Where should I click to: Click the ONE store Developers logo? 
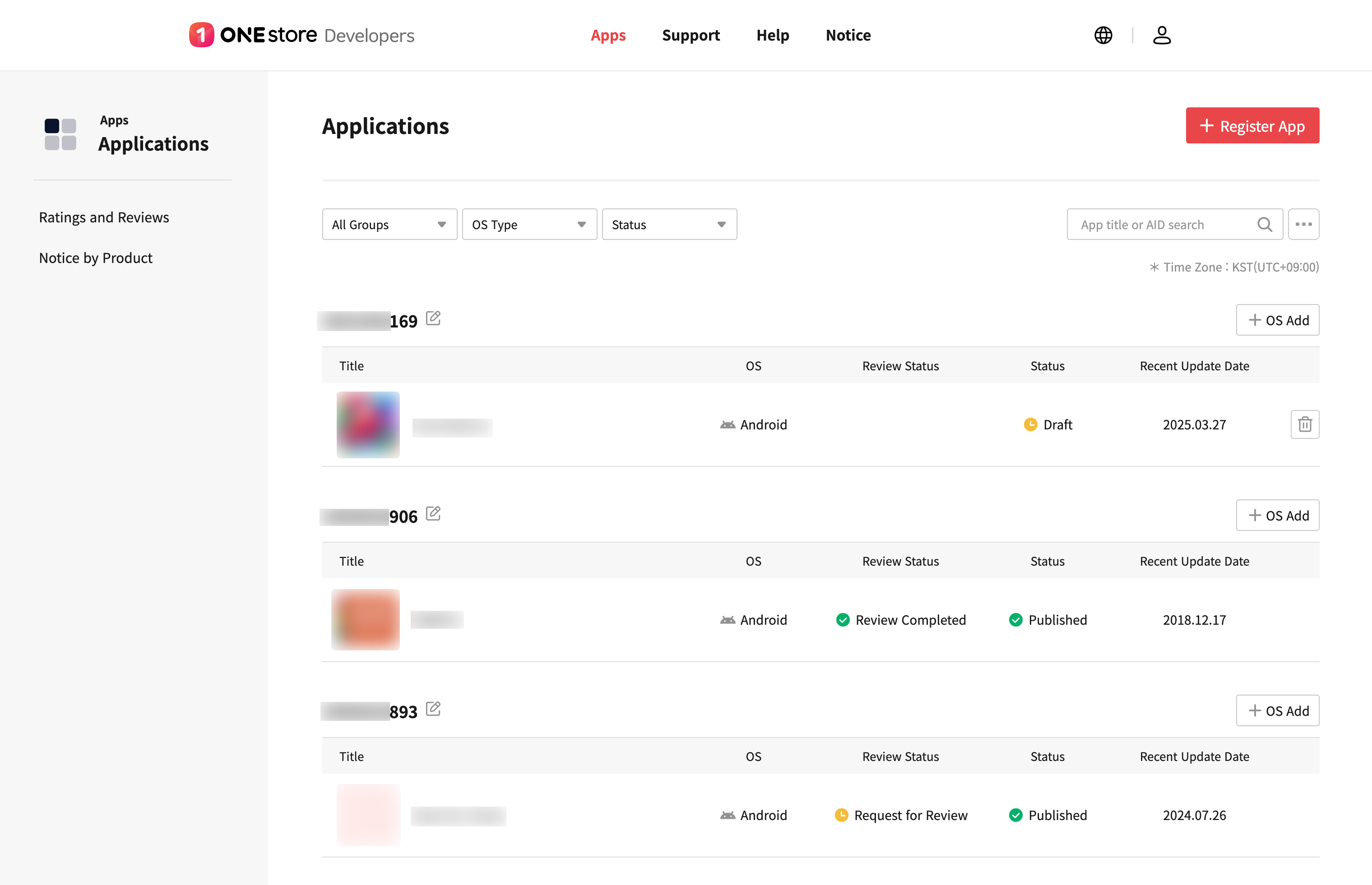[x=301, y=35]
